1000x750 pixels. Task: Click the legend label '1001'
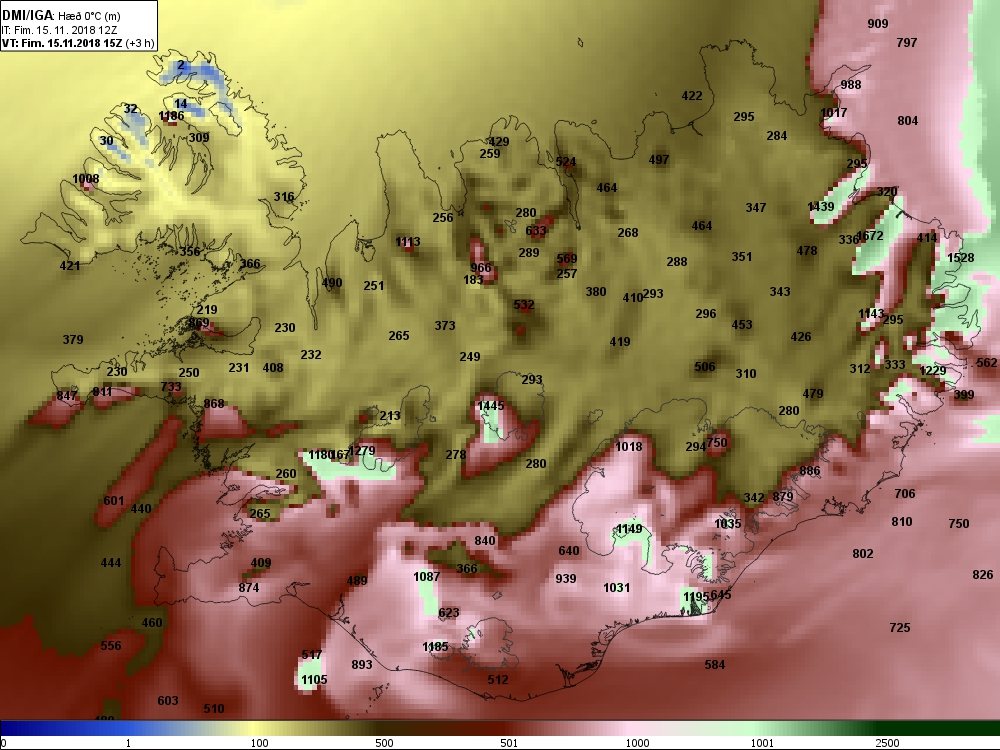click(x=762, y=743)
